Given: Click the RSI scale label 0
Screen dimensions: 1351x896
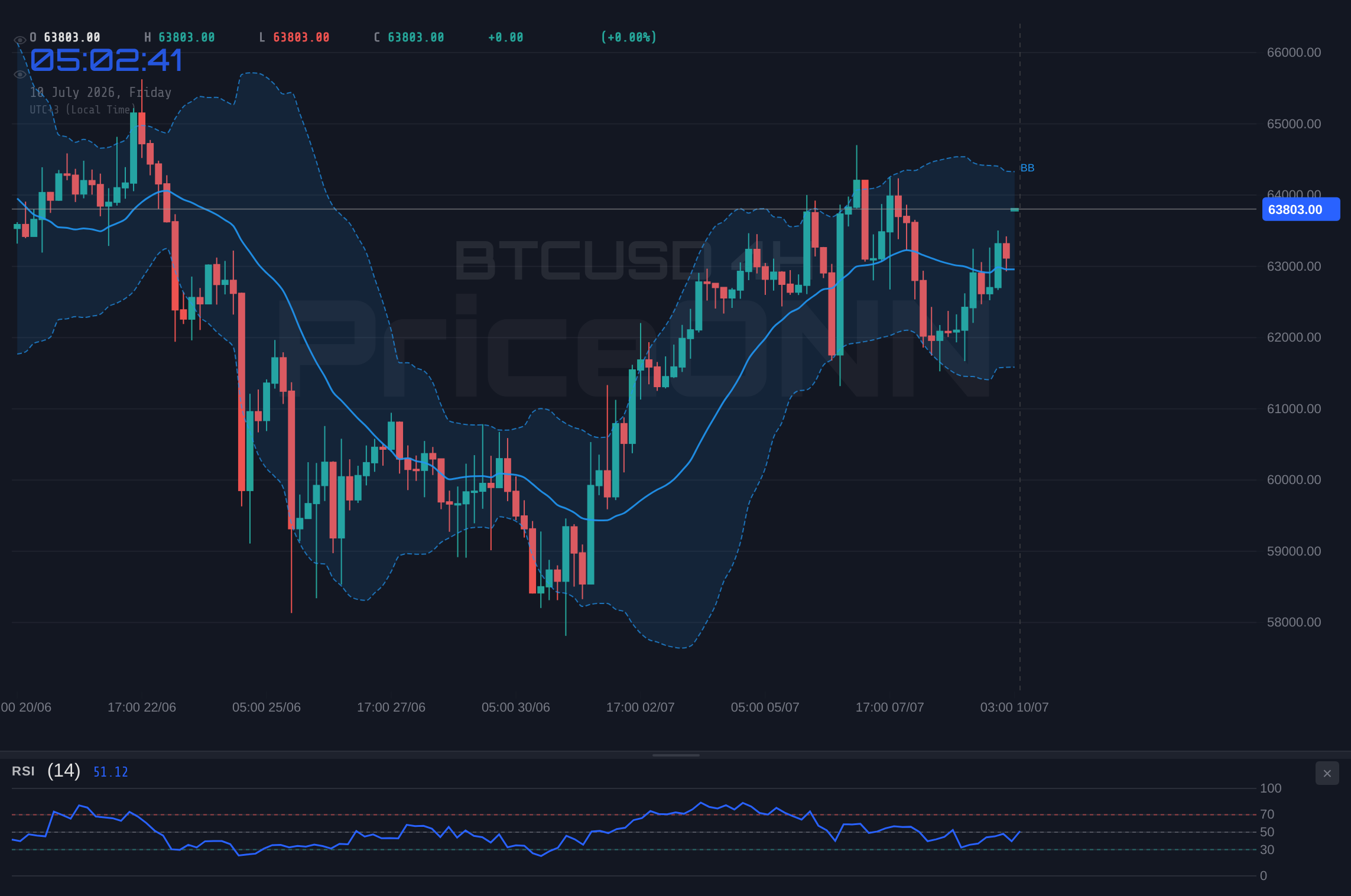Looking at the screenshot, I should click(x=1264, y=876).
